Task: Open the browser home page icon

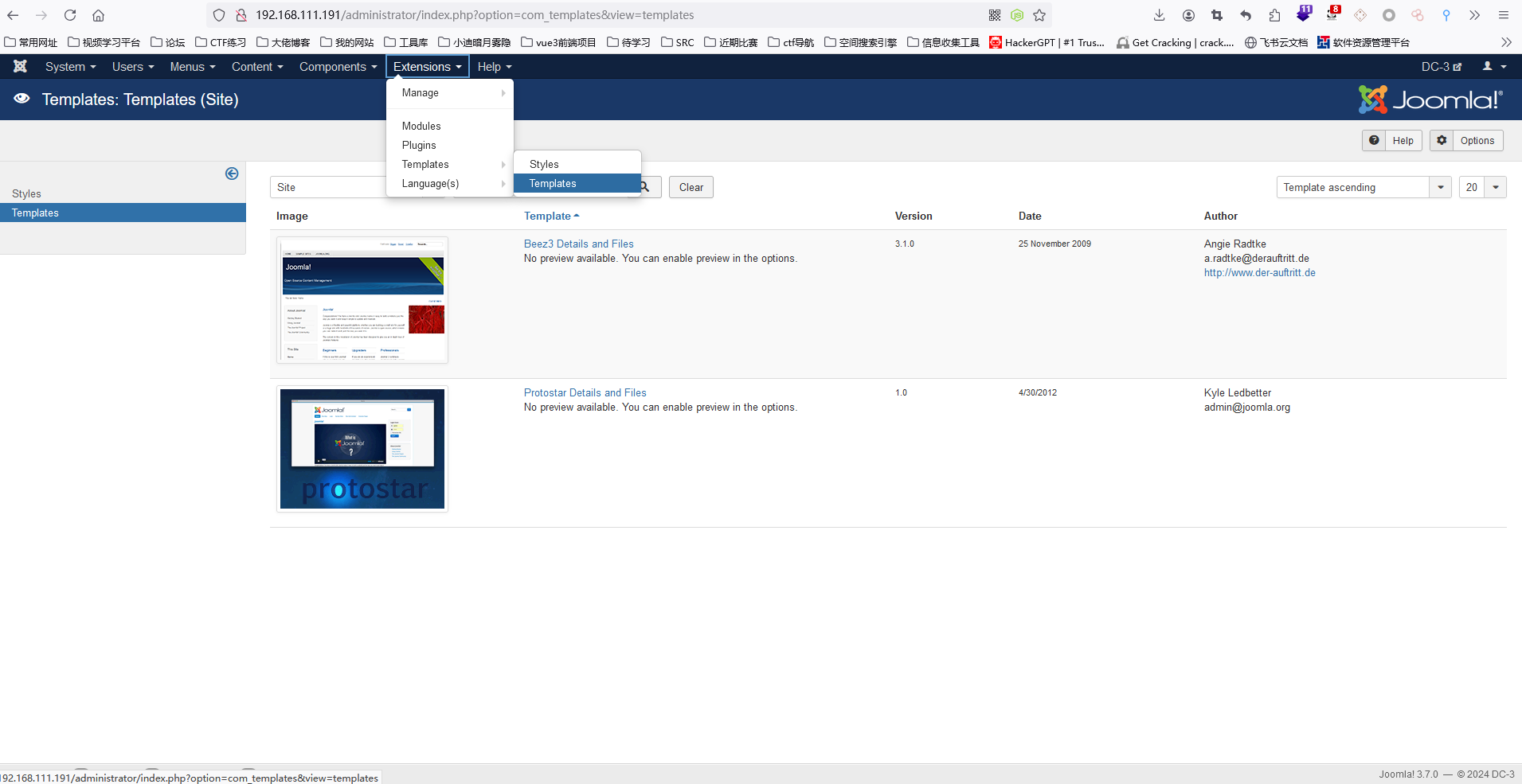Action: click(x=99, y=15)
